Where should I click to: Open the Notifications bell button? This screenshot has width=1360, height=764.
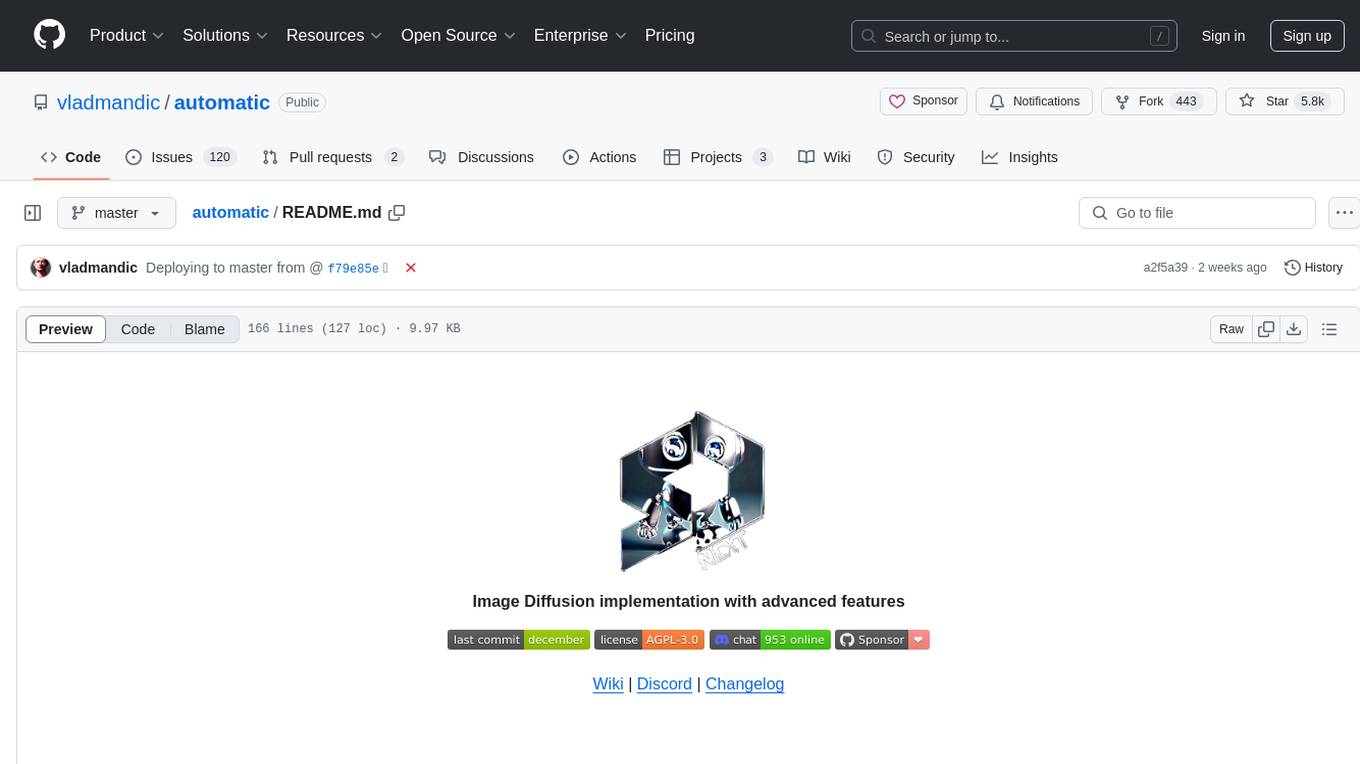[x=1034, y=101]
